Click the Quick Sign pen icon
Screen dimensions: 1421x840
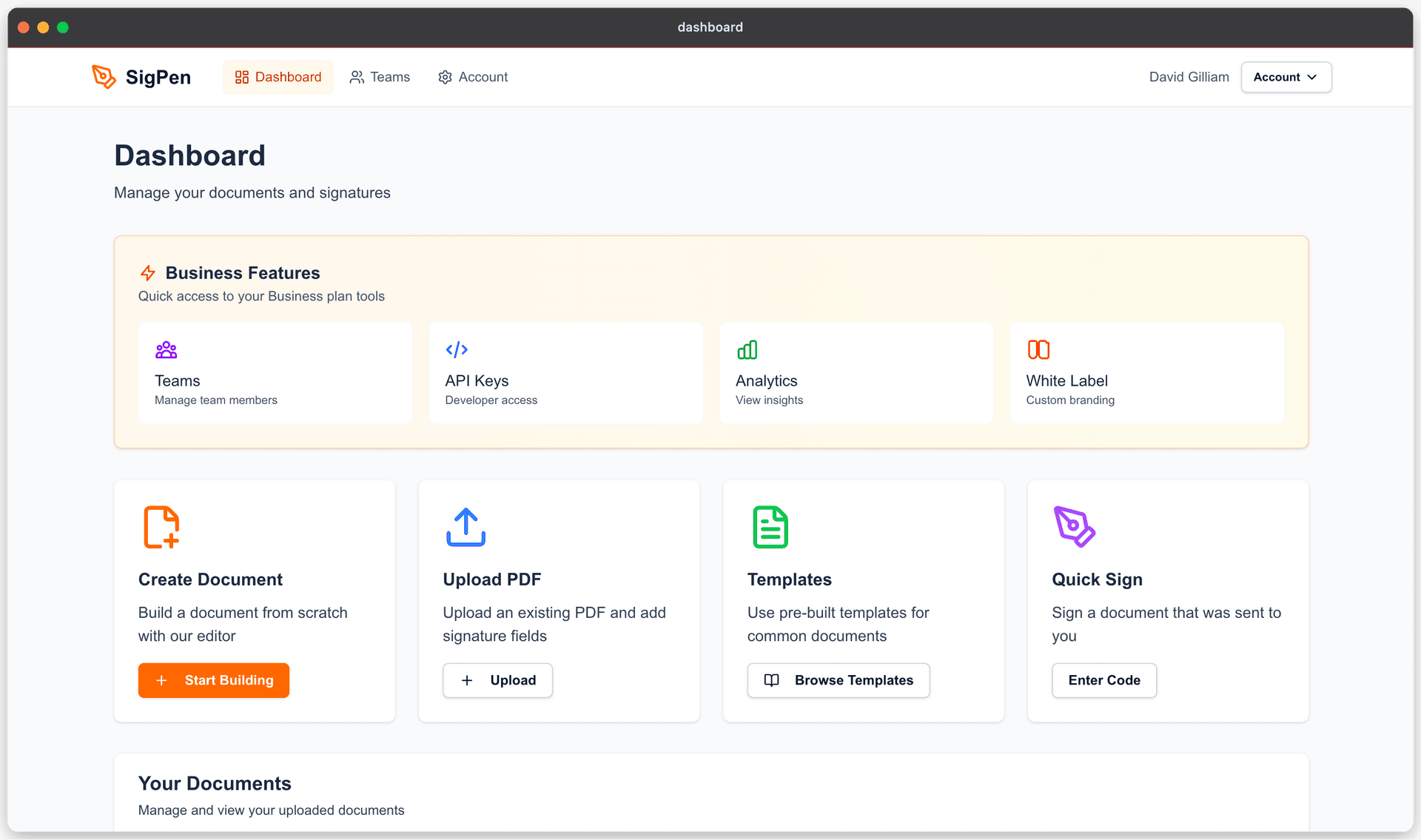click(x=1075, y=527)
